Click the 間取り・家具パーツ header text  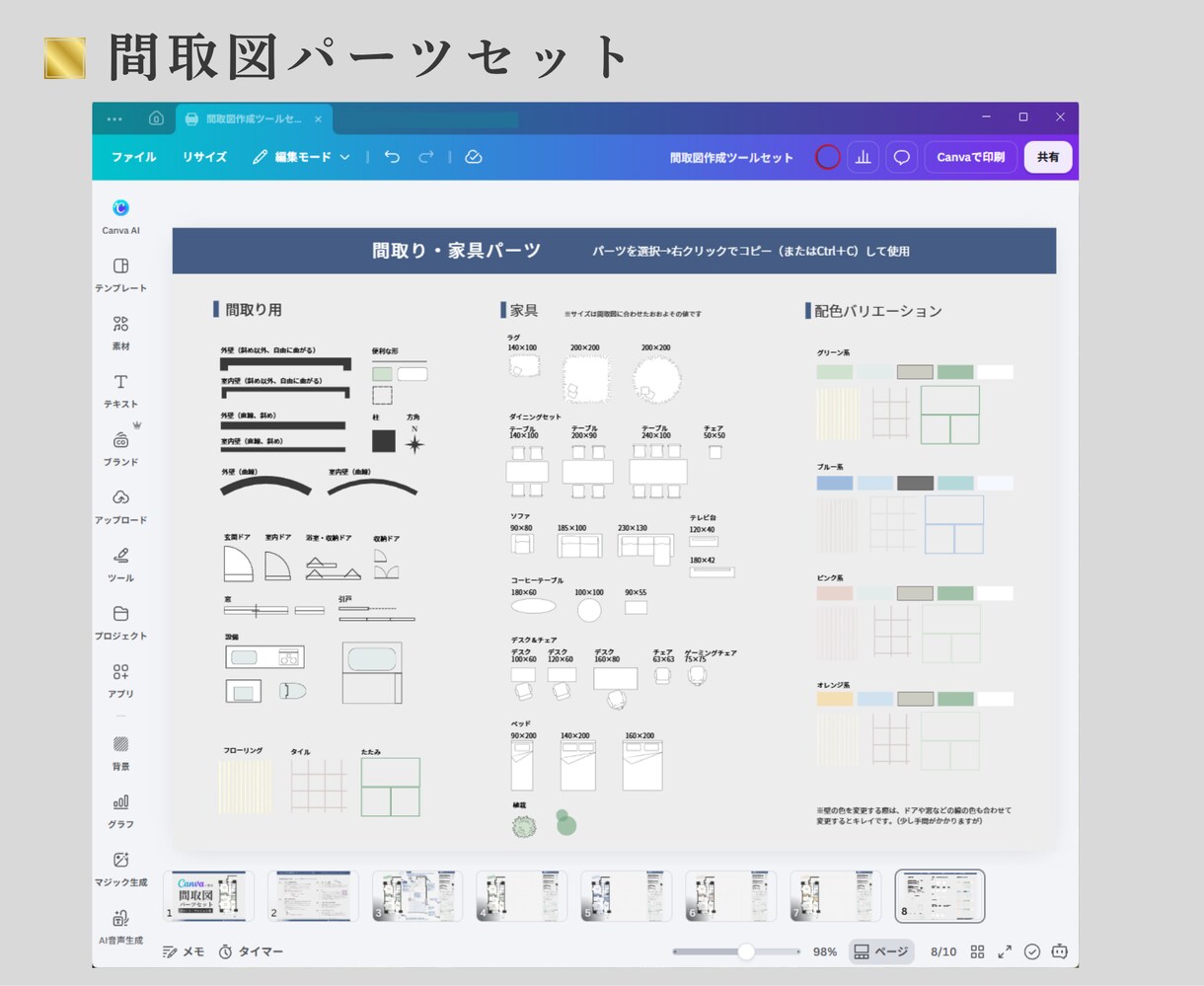457,251
